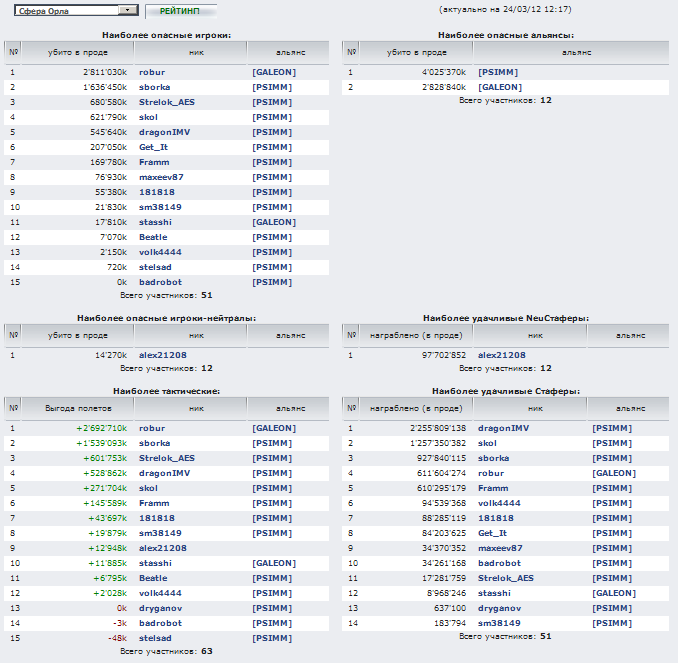678x663 pixels.
Task: Select [GALEON] in Наиболее опасные альянсы table
Action: [499, 87]
